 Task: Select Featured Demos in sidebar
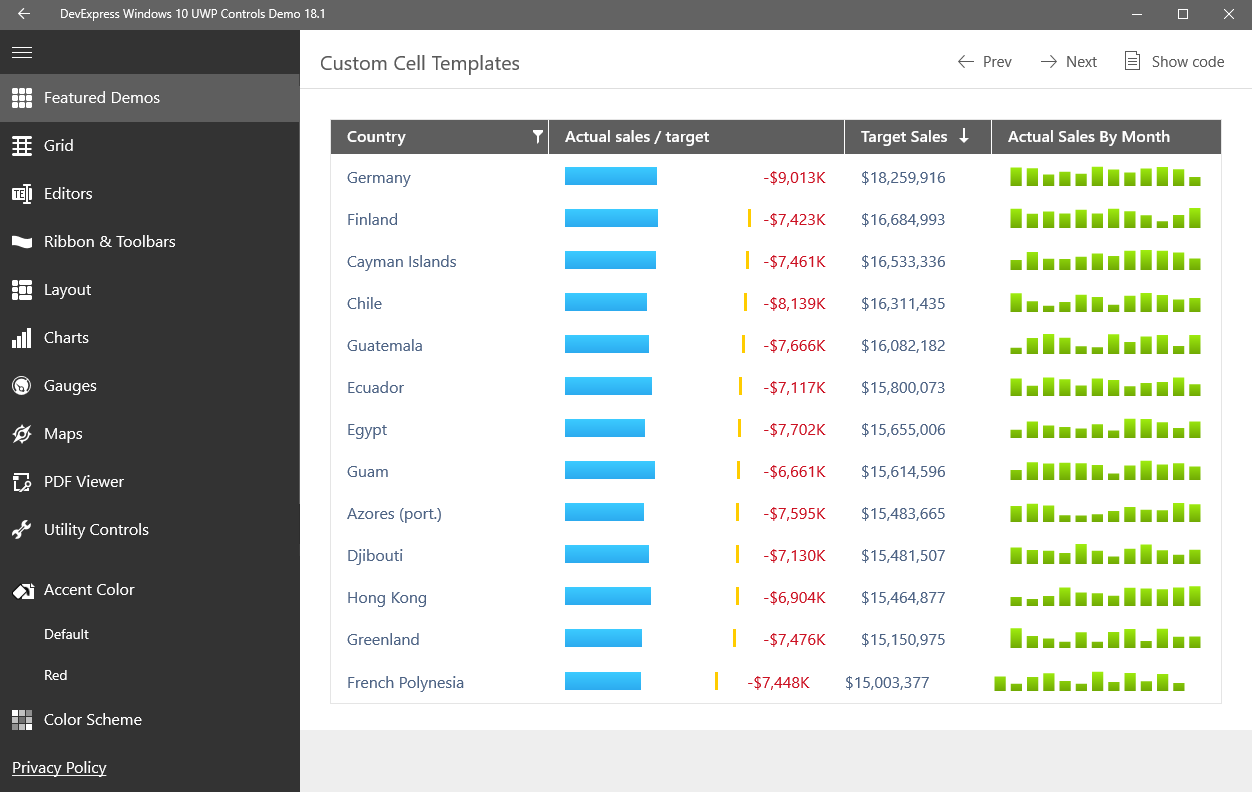(x=101, y=98)
